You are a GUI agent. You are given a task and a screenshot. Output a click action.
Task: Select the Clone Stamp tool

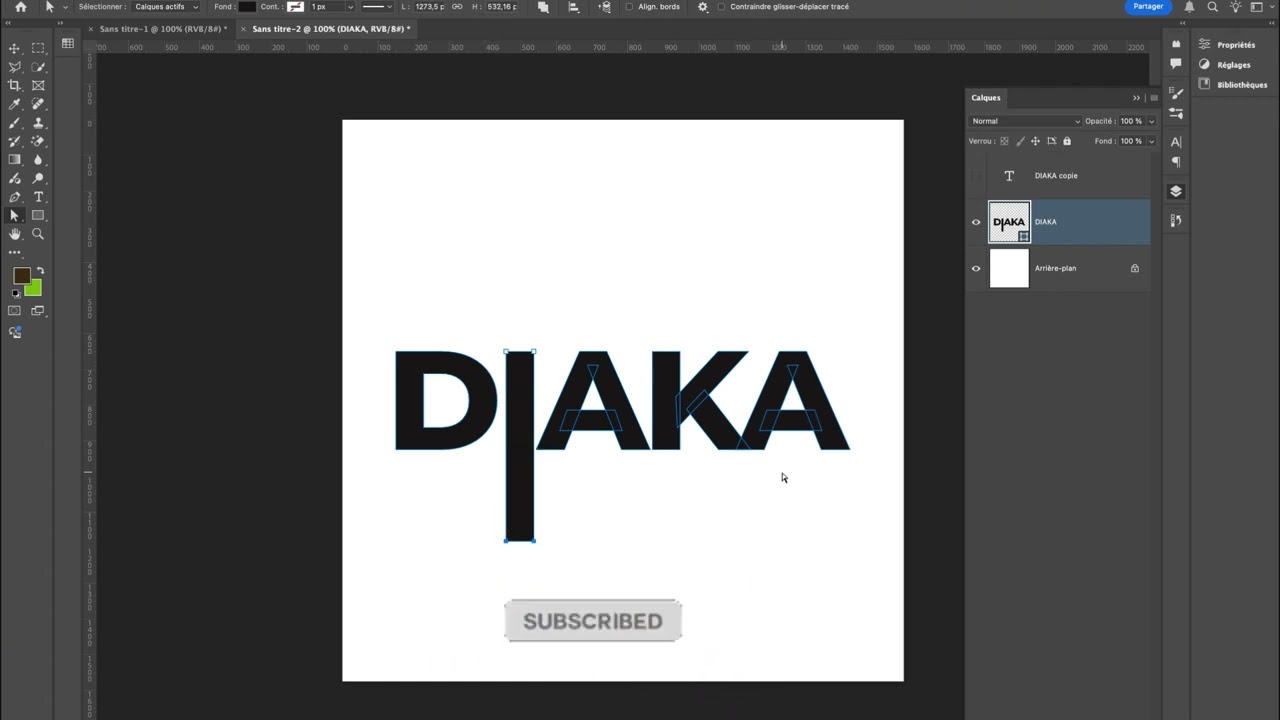pyautogui.click(x=38, y=123)
